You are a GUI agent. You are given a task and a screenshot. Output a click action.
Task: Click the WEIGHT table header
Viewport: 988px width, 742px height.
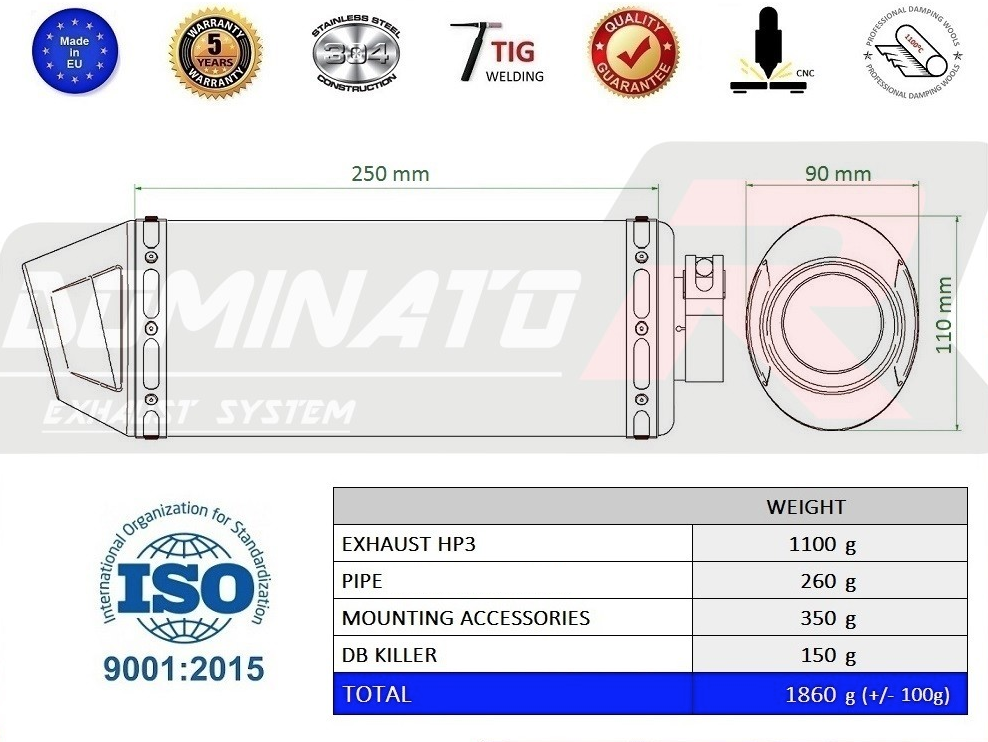(x=806, y=507)
